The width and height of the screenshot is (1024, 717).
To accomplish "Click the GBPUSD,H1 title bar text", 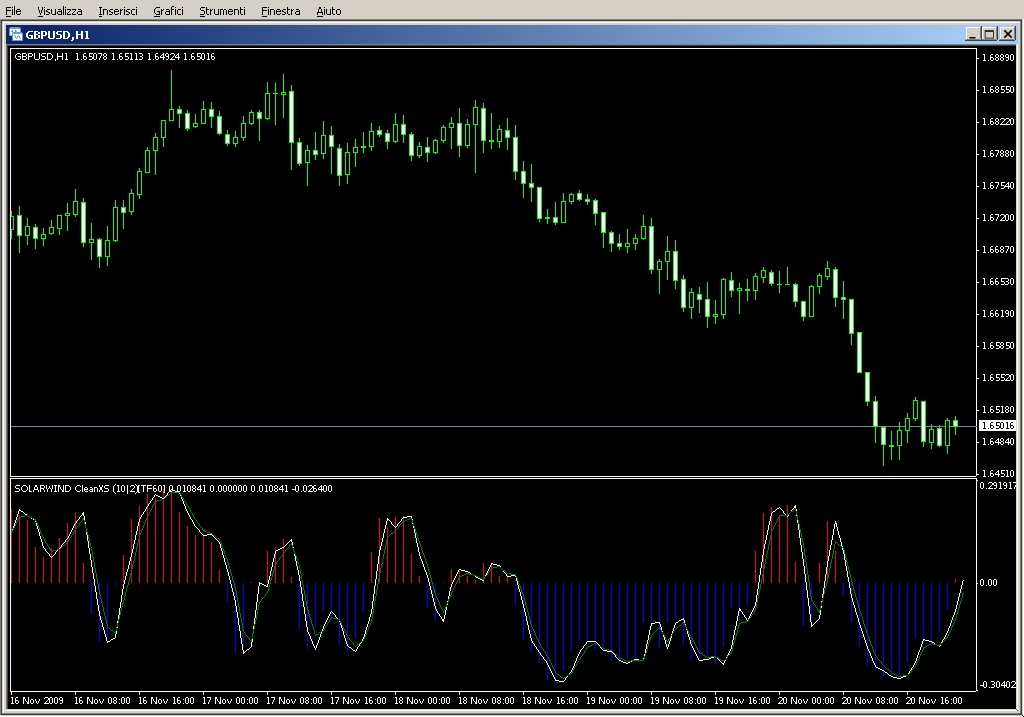I will click(57, 35).
